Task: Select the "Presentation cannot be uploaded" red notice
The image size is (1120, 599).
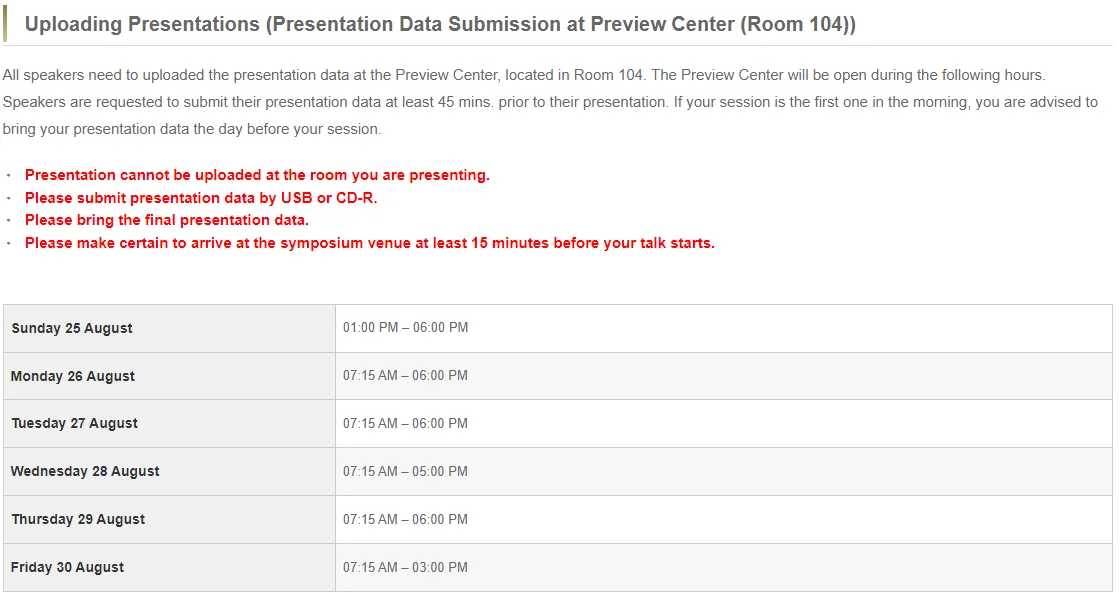Action: [x=257, y=175]
